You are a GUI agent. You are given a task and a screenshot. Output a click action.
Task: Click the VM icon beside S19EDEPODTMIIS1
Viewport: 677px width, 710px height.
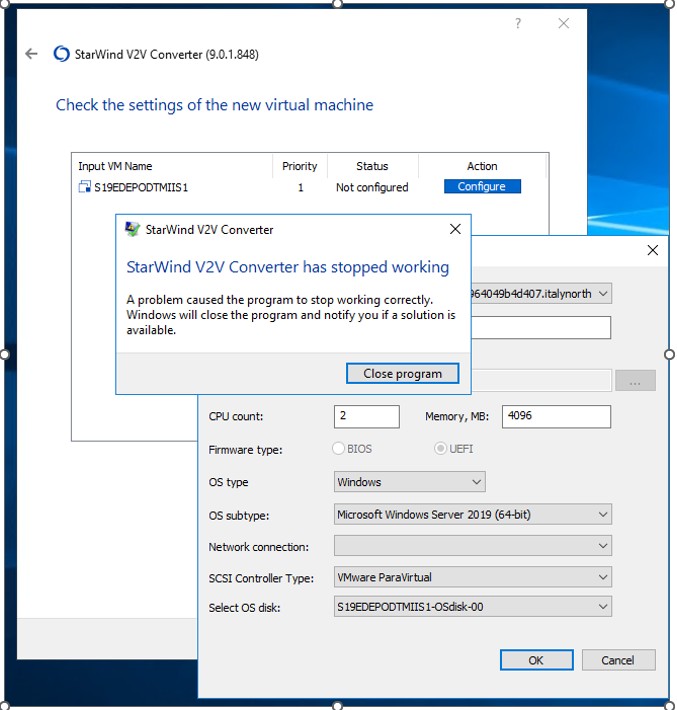click(84, 187)
